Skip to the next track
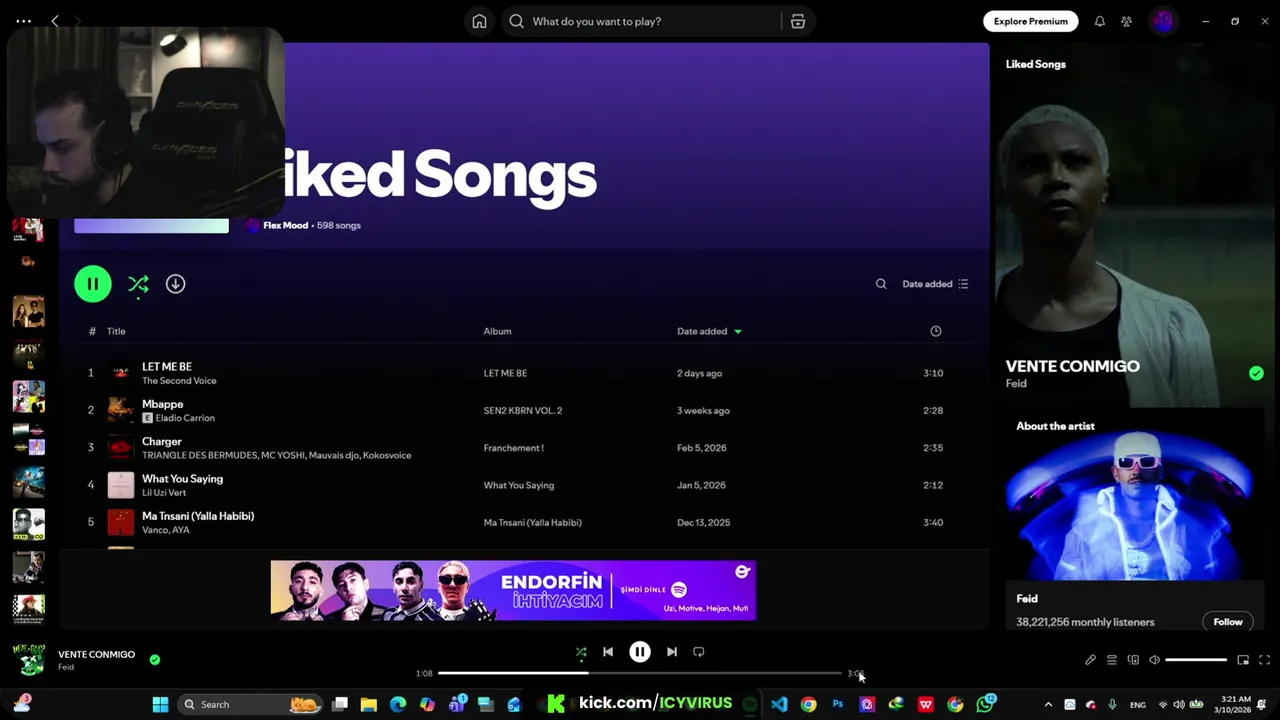Screen dimensions: 1280x720 click(x=672, y=652)
